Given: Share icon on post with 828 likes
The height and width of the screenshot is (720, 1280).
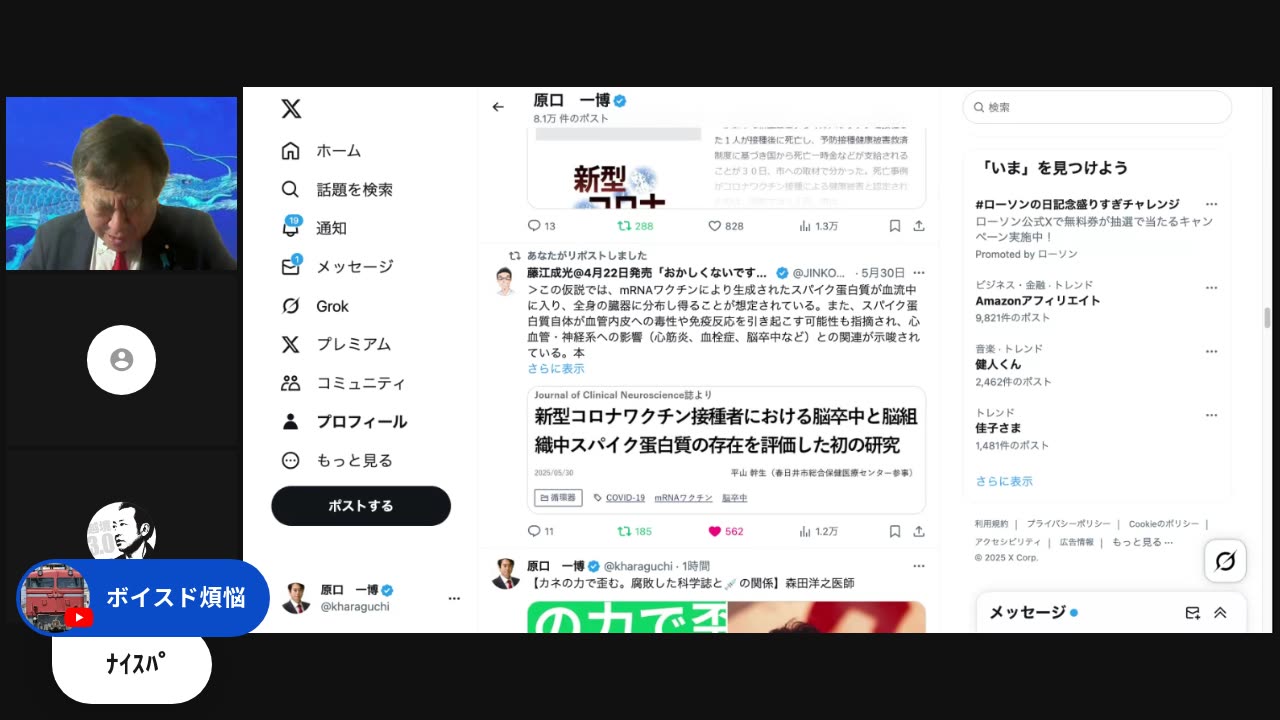Looking at the screenshot, I should coord(919,226).
